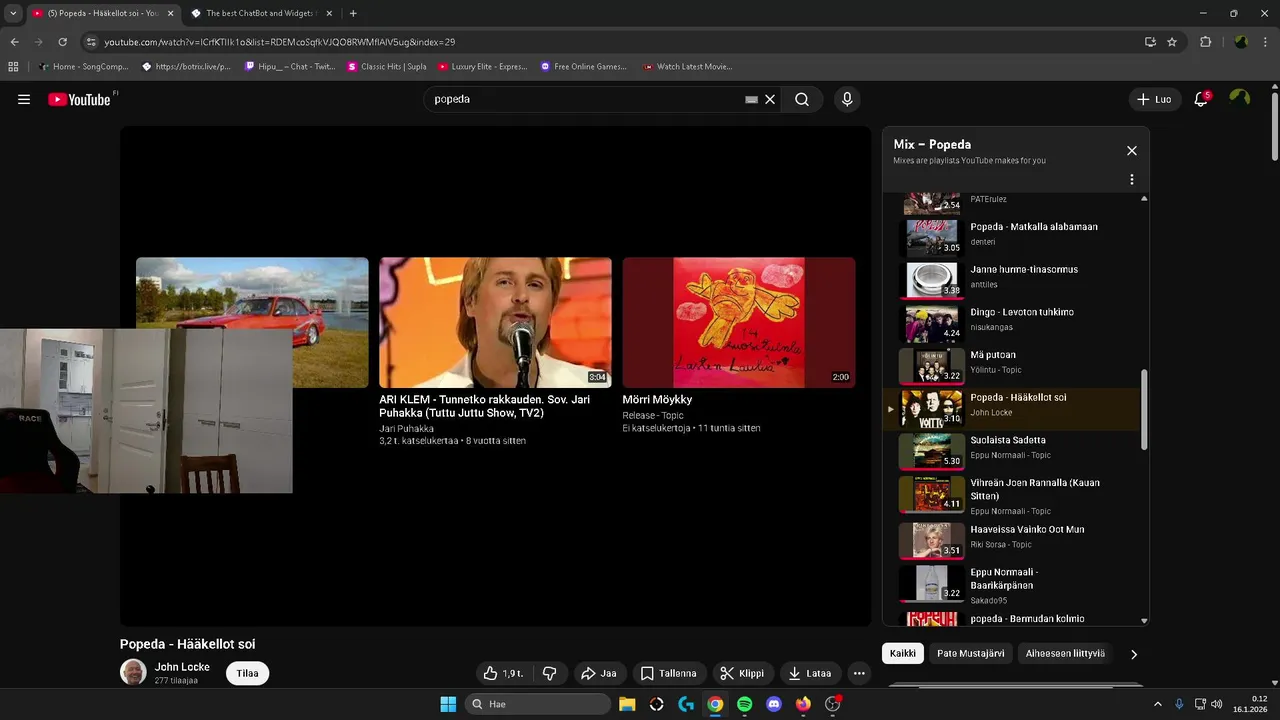The width and height of the screenshot is (1280, 720).
Task: Create a clip with Klippi
Action: coord(742,673)
